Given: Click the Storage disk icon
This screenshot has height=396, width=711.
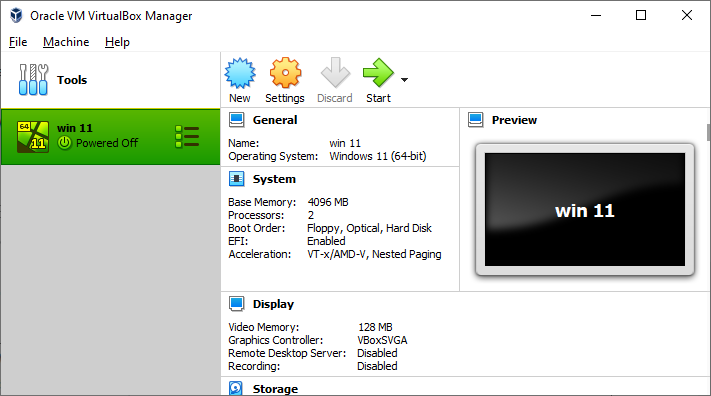Looking at the screenshot, I should click(x=236, y=388).
